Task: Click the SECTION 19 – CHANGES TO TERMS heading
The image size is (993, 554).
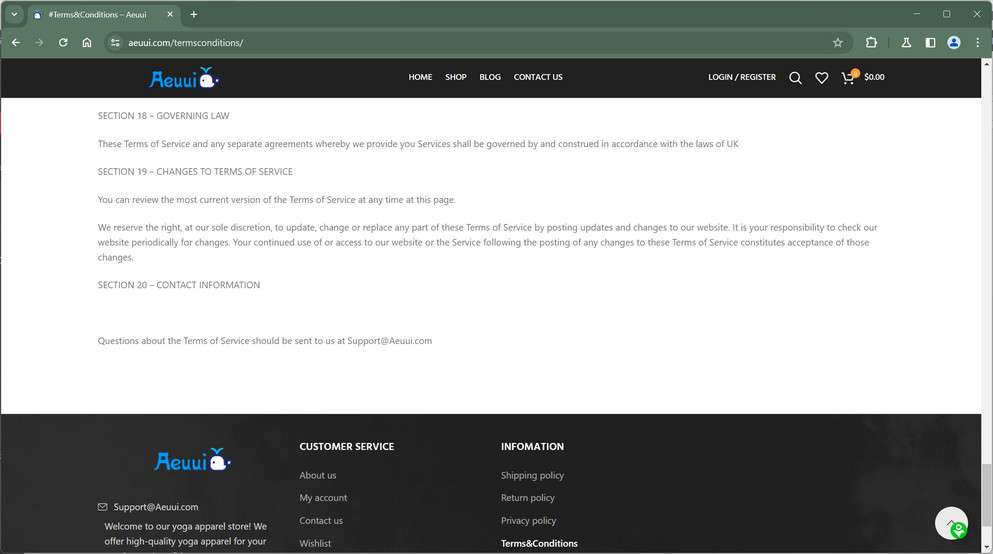Action: point(195,172)
